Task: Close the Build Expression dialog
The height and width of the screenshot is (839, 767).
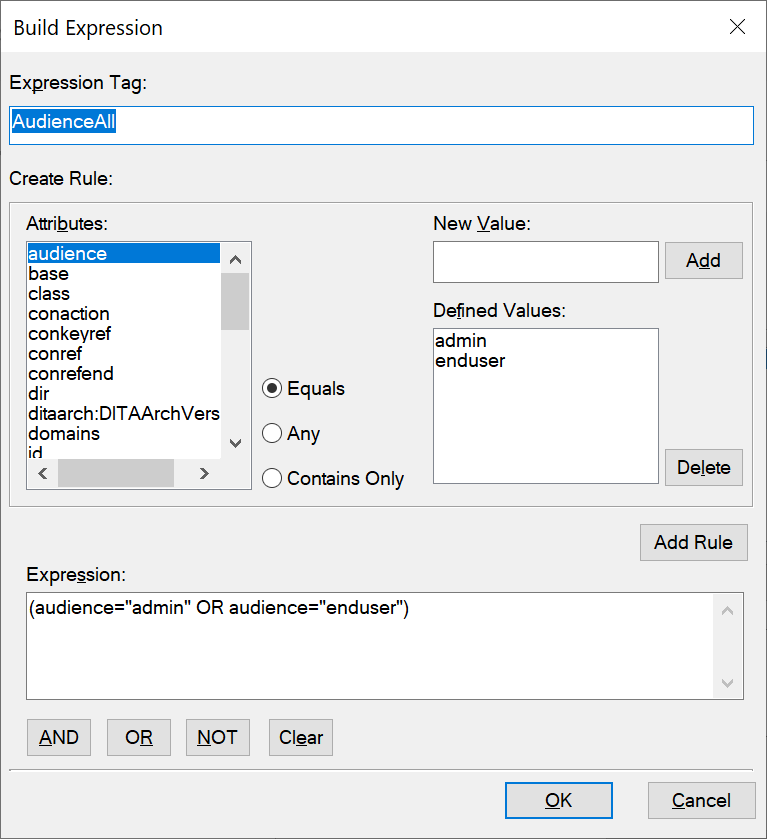Action: click(x=737, y=27)
